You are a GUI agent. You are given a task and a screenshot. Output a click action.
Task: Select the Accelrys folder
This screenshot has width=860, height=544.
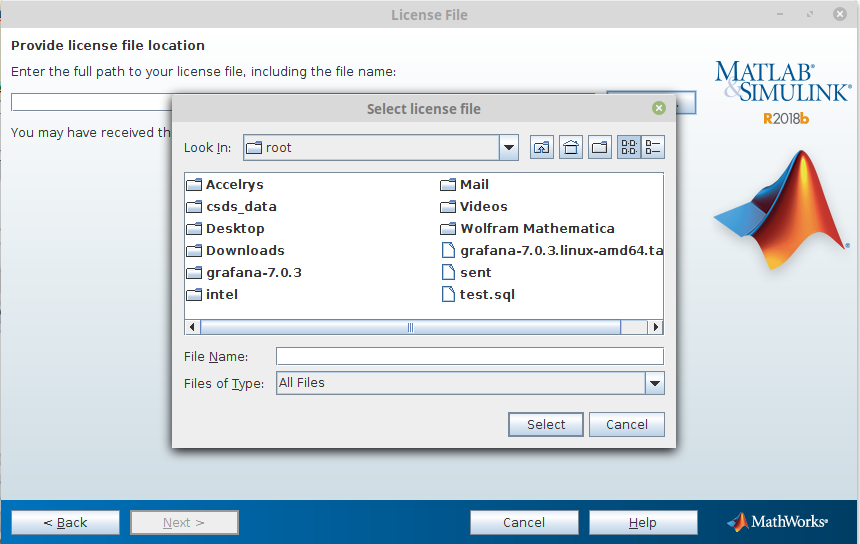click(234, 185)
